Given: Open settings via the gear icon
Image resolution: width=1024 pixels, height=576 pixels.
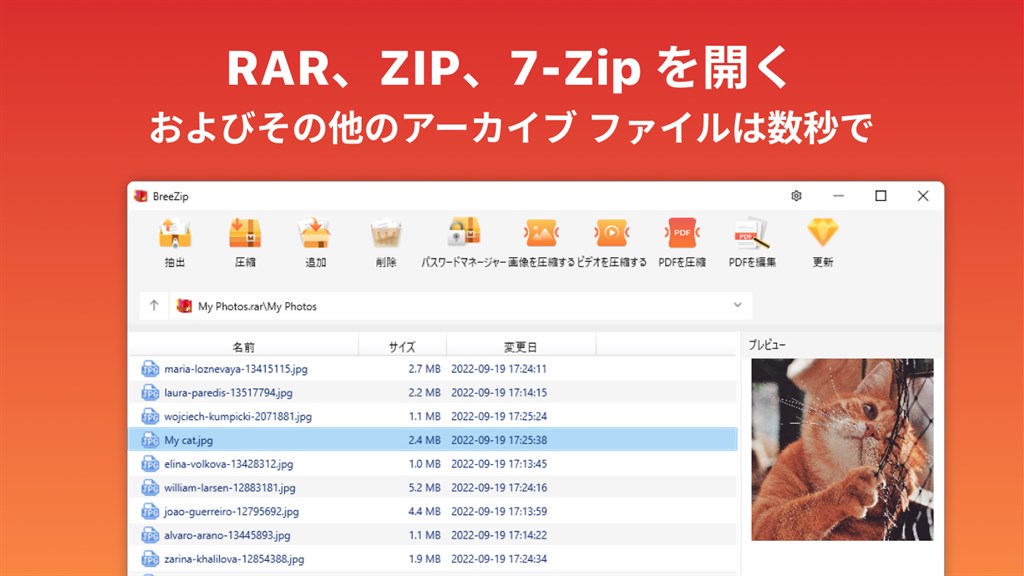Looking at the screenshot, I should click(796, 196).
